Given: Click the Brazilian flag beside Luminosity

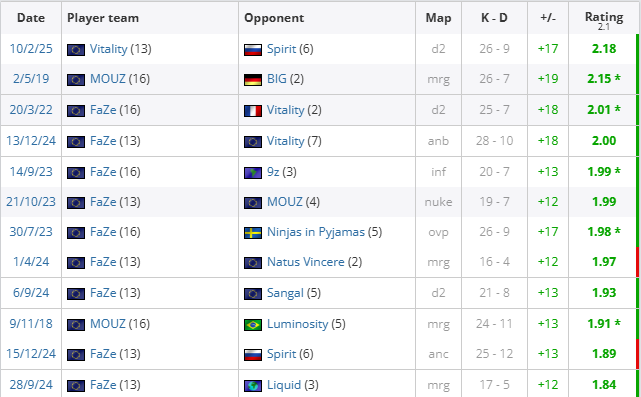Looking at the screenshot, I should (x=253, y=325).
